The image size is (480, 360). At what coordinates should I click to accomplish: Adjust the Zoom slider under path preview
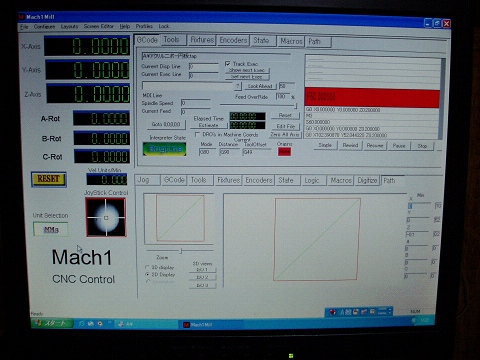[181, 251]
